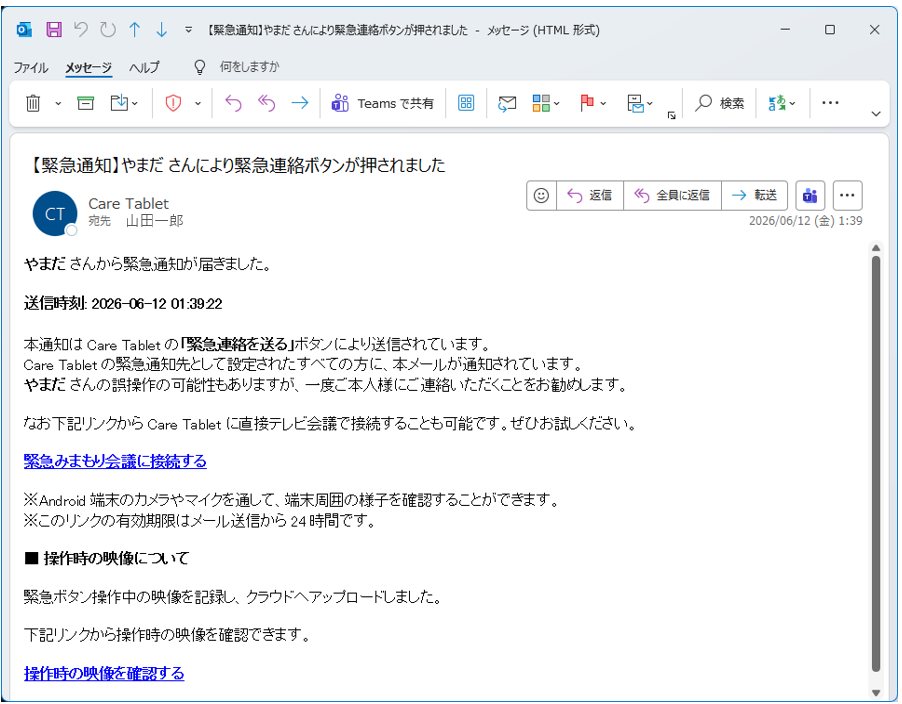The image size is (902, 704).
Task: Open the ribbon more commands ellipsis
Action: pos(830,103)
